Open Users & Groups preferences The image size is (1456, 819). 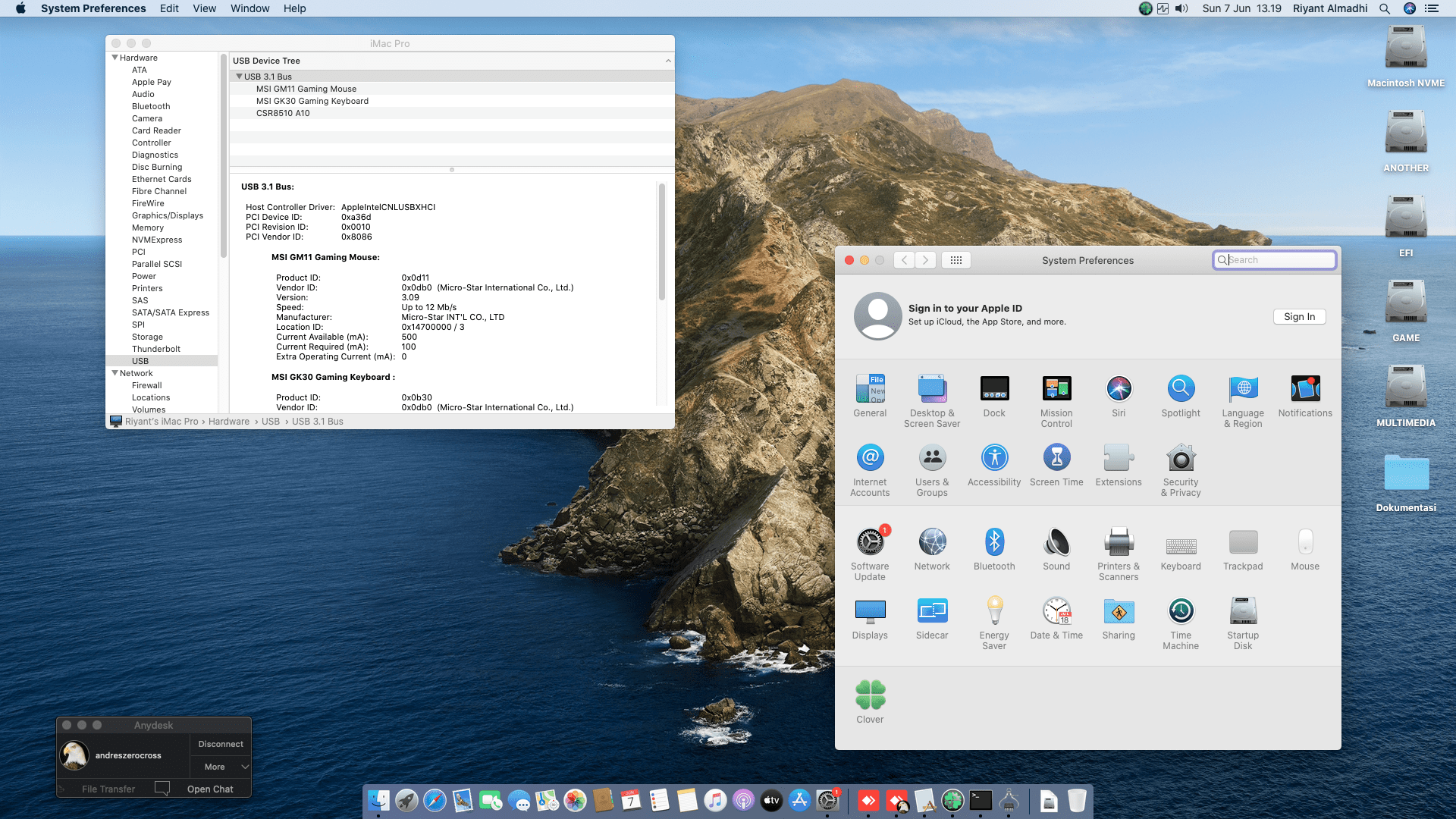click(x=932, y=470)
